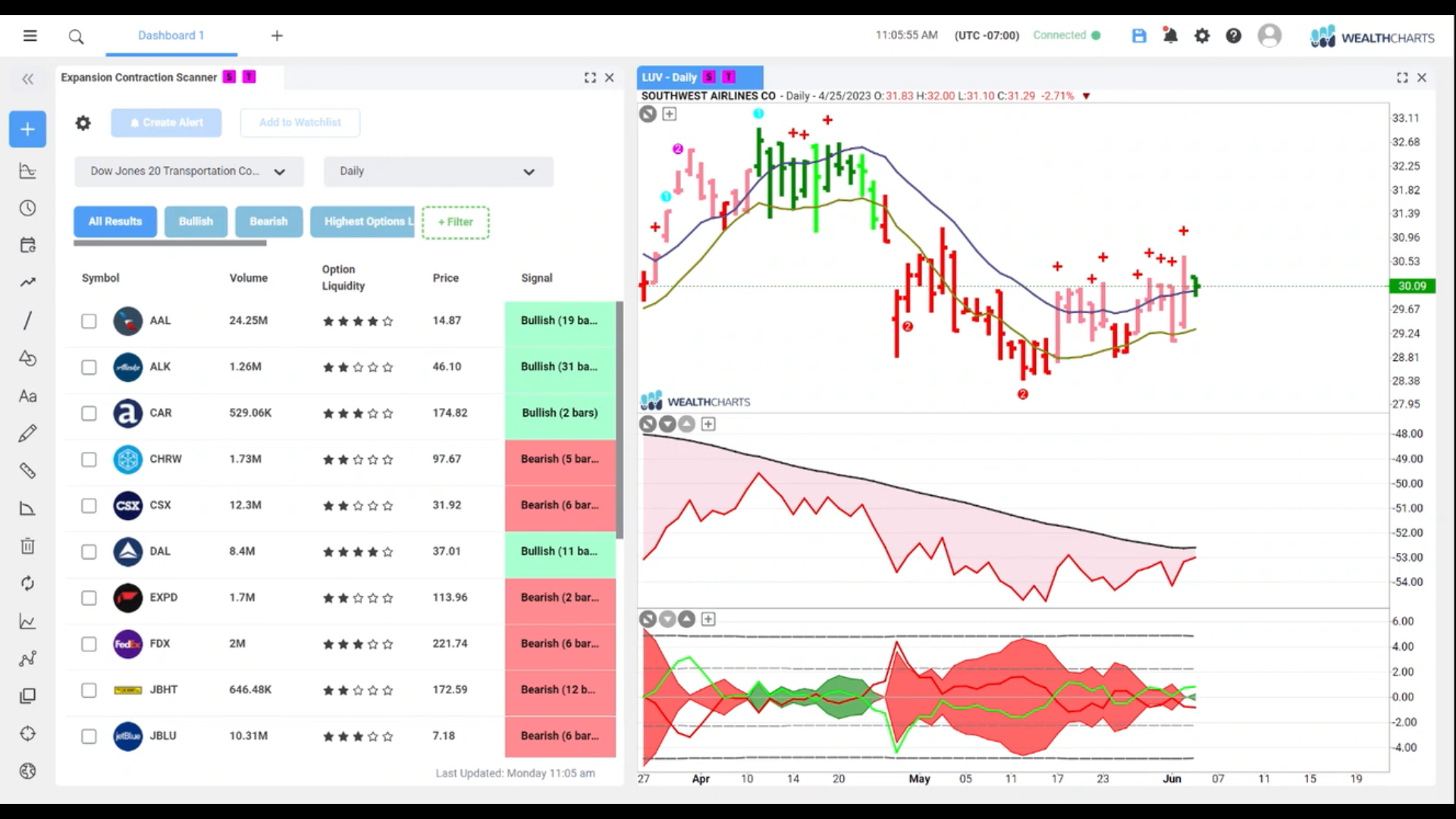This screenshot has height=819, width=1456.
Task: Check the AAL row checkbox
Action: point(89,321)
